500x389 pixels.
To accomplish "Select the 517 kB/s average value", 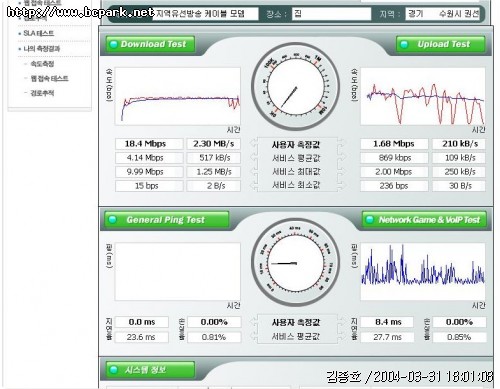I will (215, 158).
